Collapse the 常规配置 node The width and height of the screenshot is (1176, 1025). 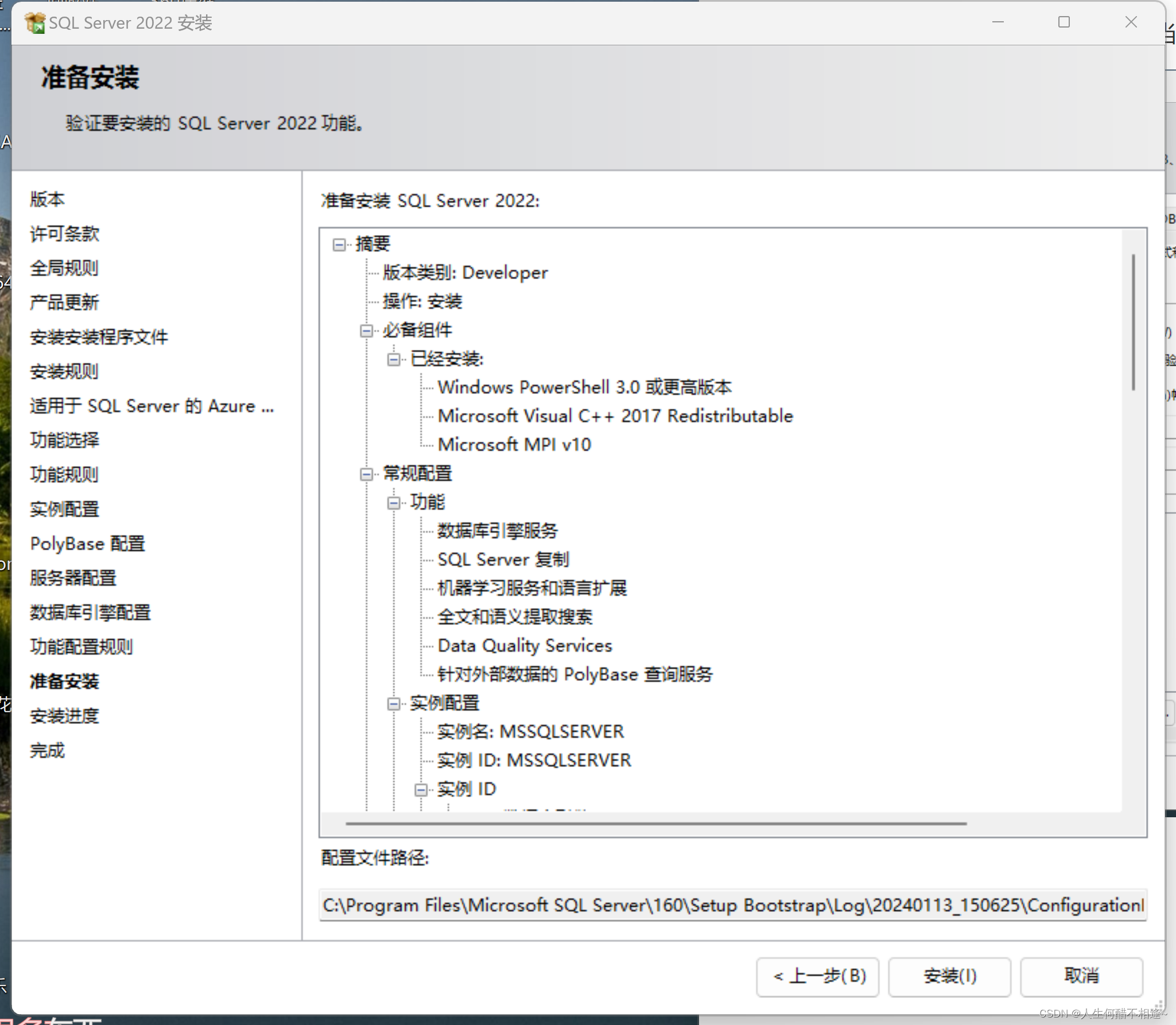click(x=367, y=475)
